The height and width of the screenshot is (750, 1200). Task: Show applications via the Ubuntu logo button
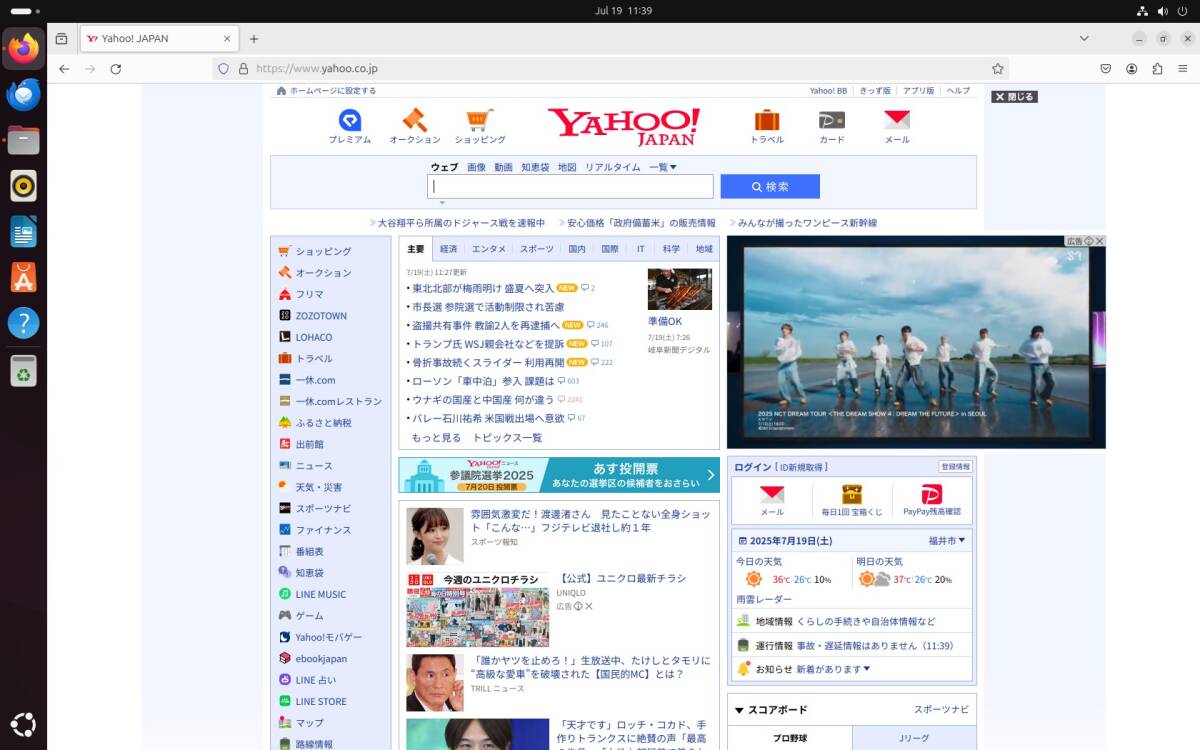tap(23, 725)
